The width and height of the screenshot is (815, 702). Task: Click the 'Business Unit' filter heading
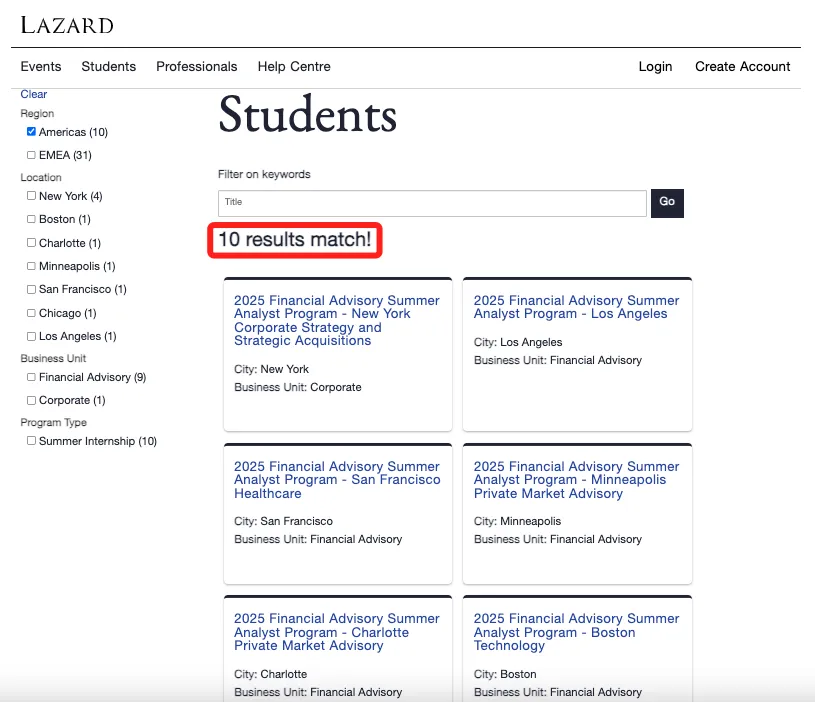[x=54, y=358]
